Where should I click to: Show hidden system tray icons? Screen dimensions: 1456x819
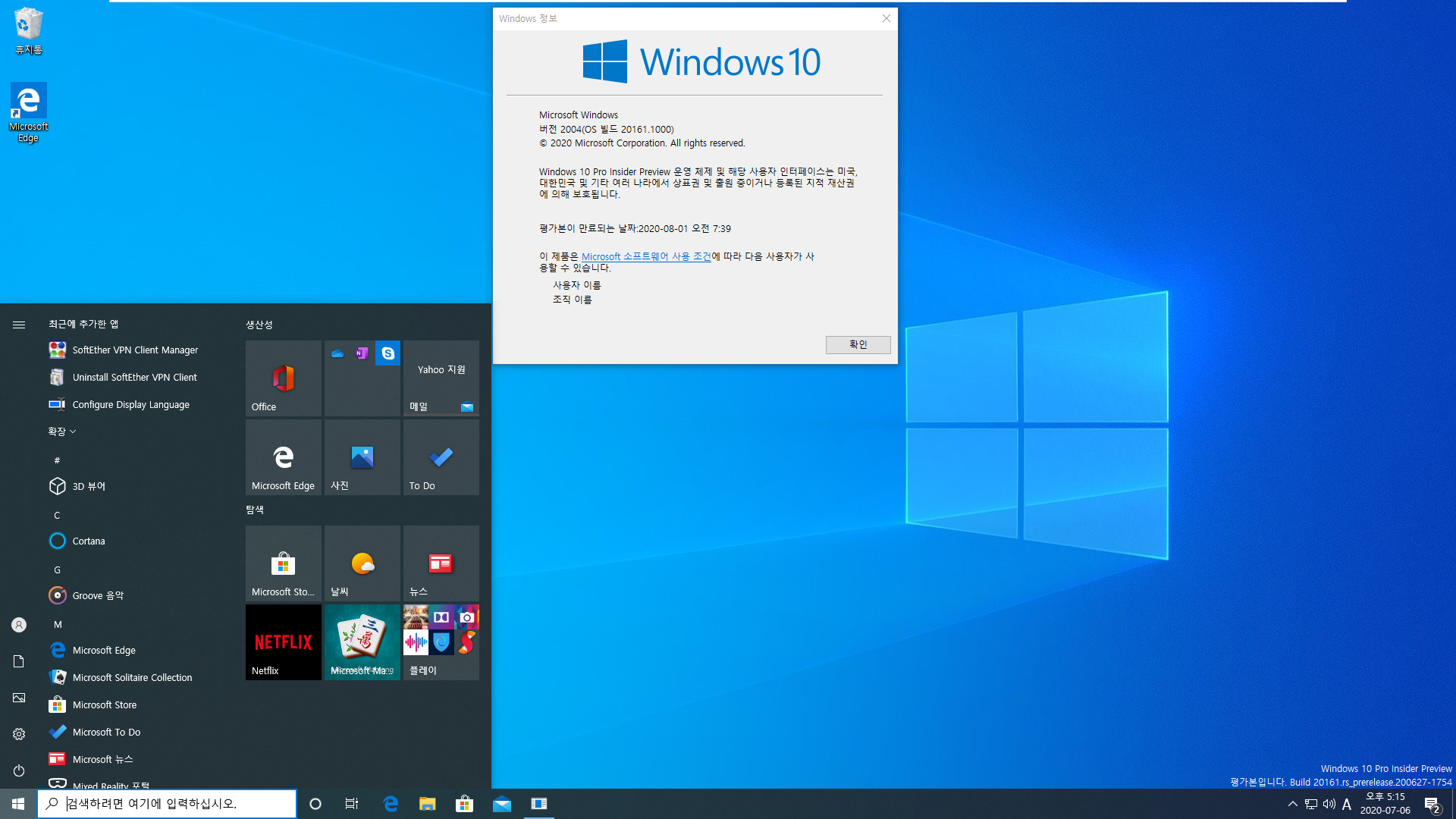(1293, 804)
